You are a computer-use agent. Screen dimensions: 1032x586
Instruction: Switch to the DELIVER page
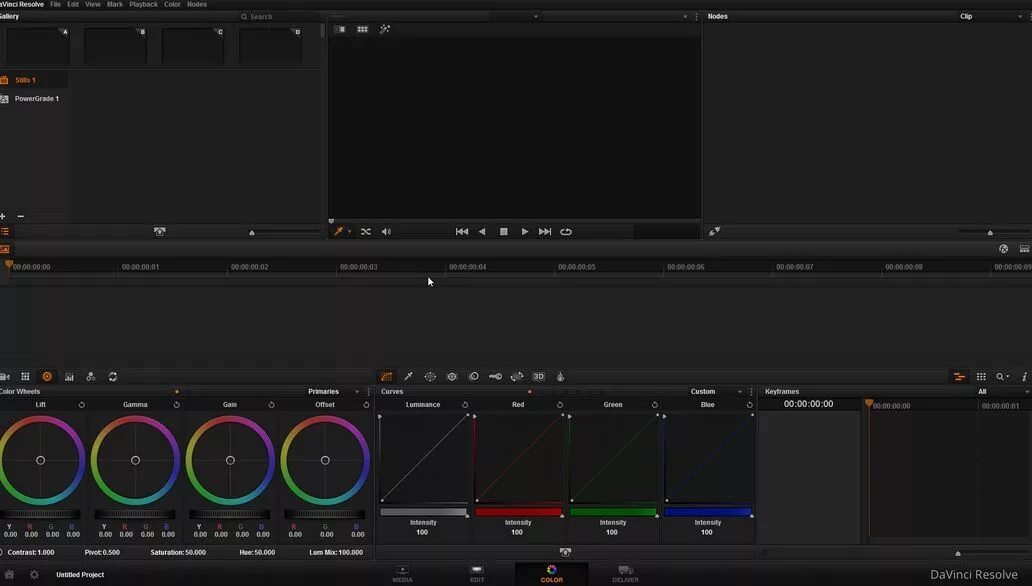(625, 574)
